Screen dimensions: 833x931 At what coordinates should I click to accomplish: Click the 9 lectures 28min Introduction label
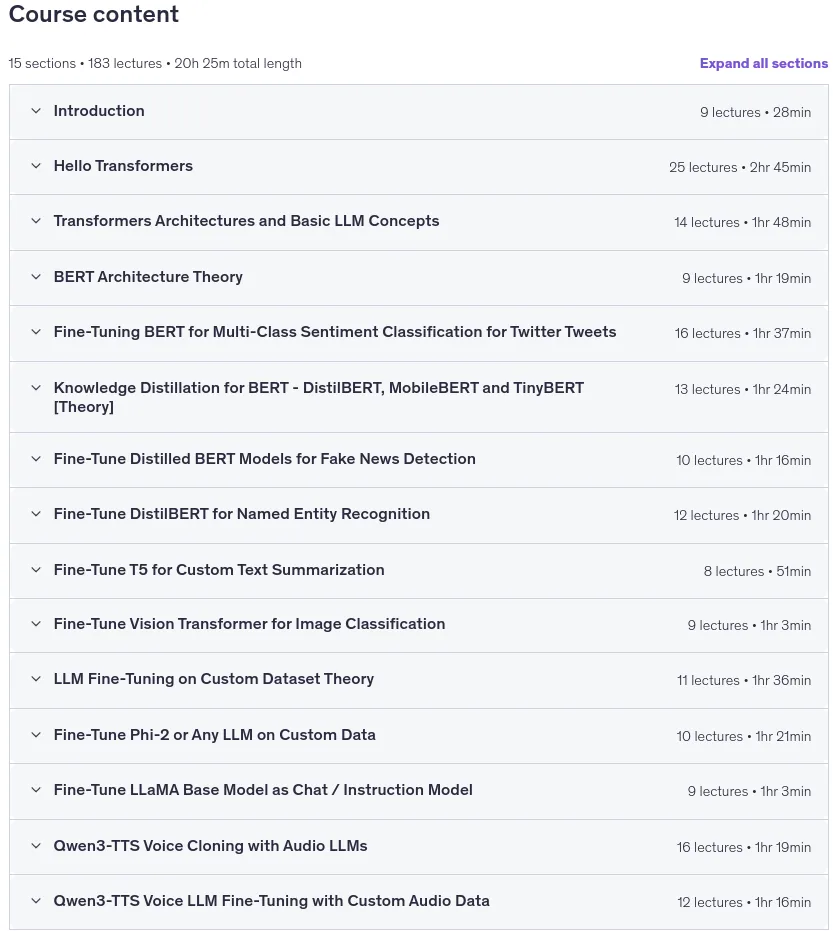(x=755, y=112)
